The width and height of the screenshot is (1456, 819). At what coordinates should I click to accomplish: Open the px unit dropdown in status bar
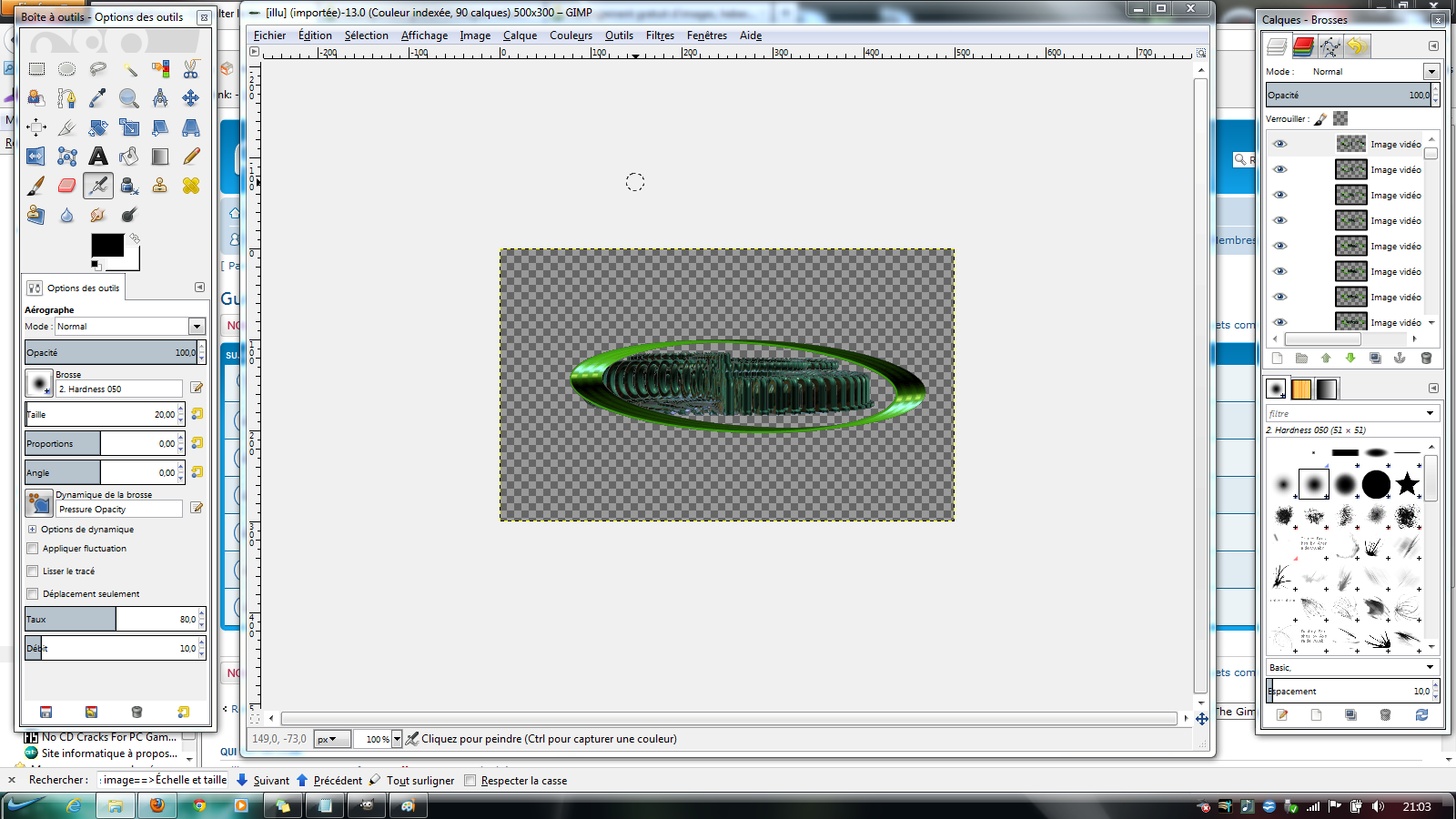[332, 739]
